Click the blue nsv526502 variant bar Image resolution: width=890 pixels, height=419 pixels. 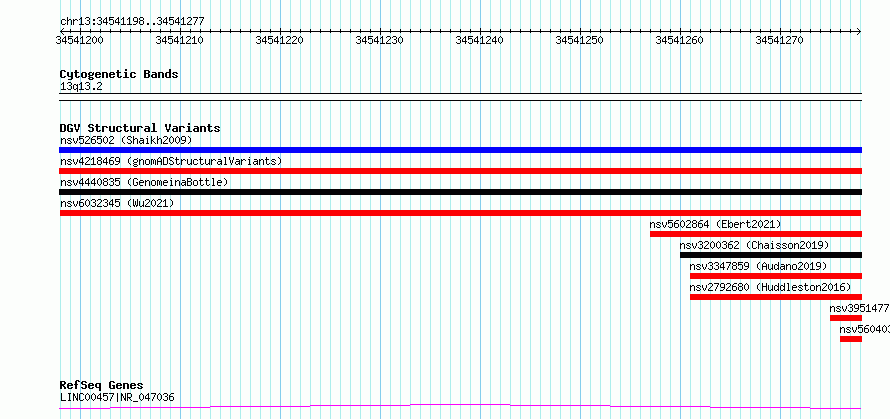[x=460, y=150]
